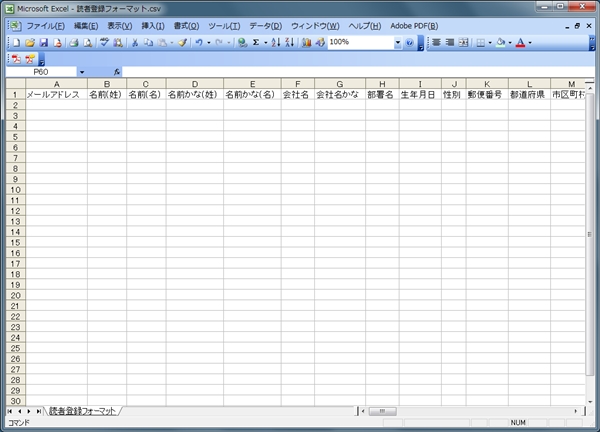Run the spelling check icon
Image resolution: width=600 pixels, height=432 pixels.
point(104,42)
